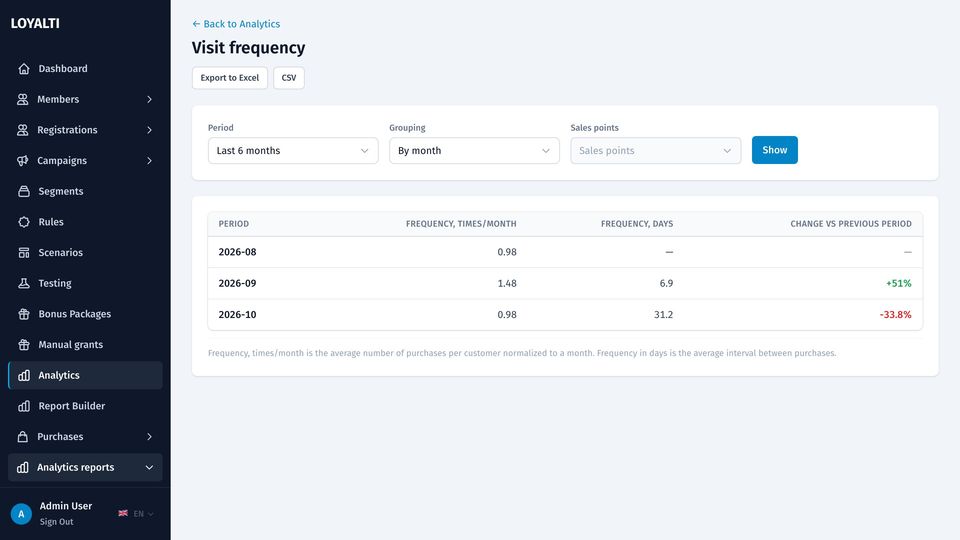
Task: Click the 31.2 days value
Action: point(663,314)
